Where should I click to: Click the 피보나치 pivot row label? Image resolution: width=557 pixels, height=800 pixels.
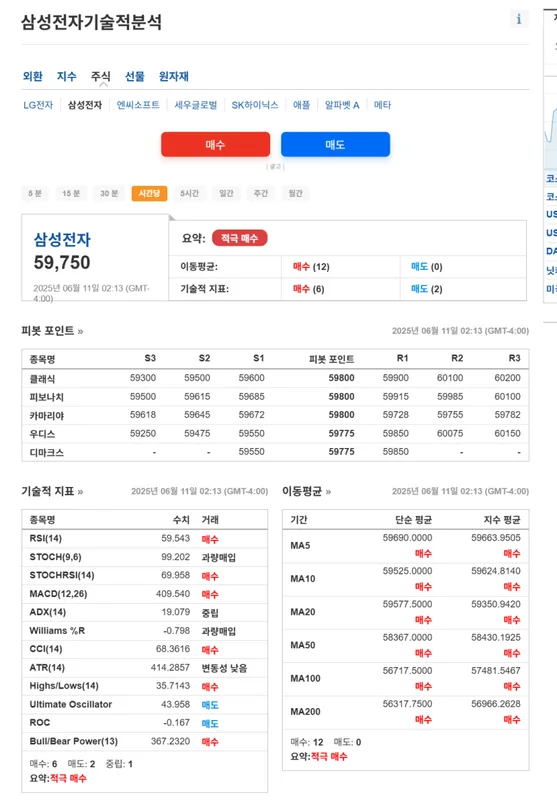46,397
